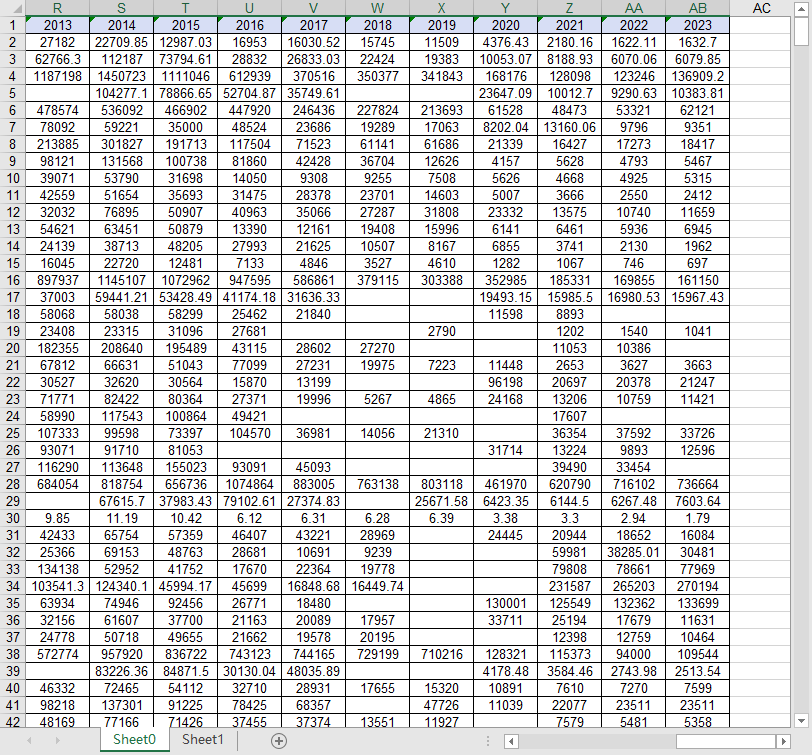Go to previous sheet tab arrow
The width and height of the screenshot is (812, 755).
click(x=30, y=741)
